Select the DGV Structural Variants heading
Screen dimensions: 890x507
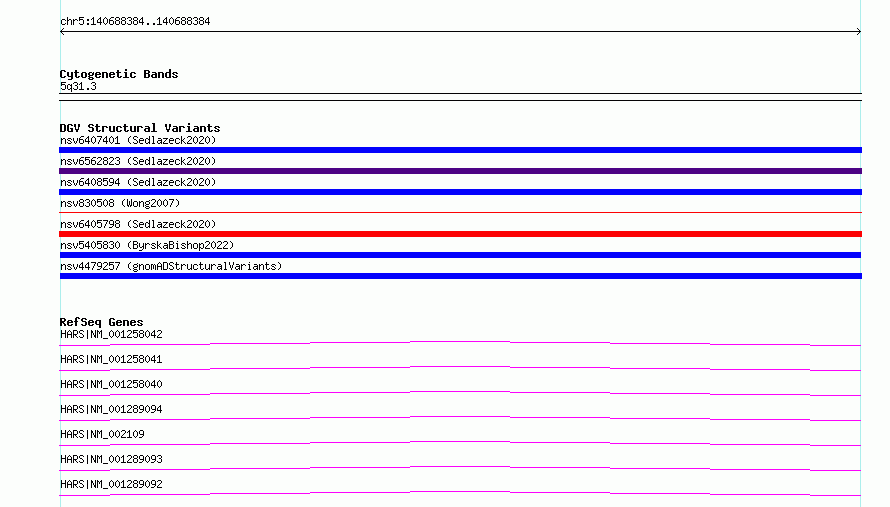pos(140,128)
